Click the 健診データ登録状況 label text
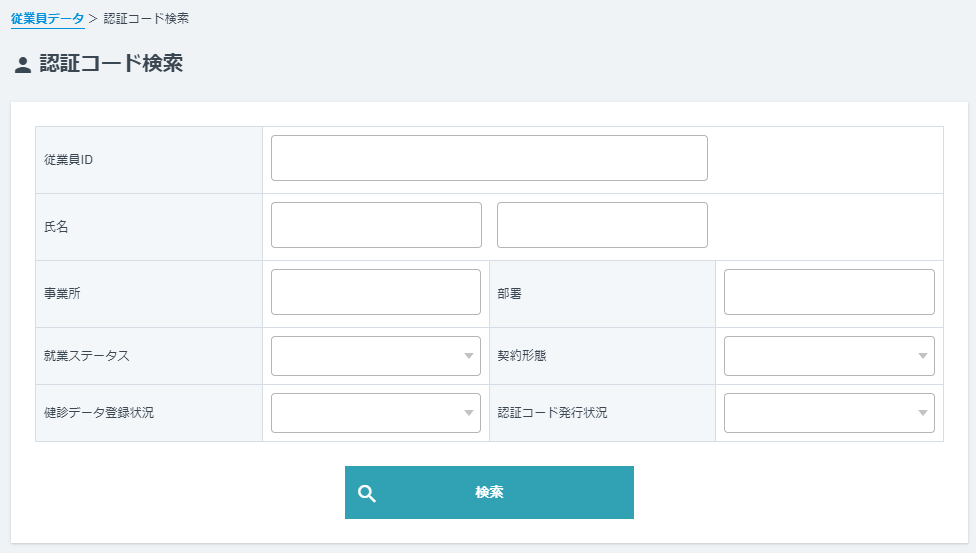Screen dimensions: 976x553 (x=99, y=412)
